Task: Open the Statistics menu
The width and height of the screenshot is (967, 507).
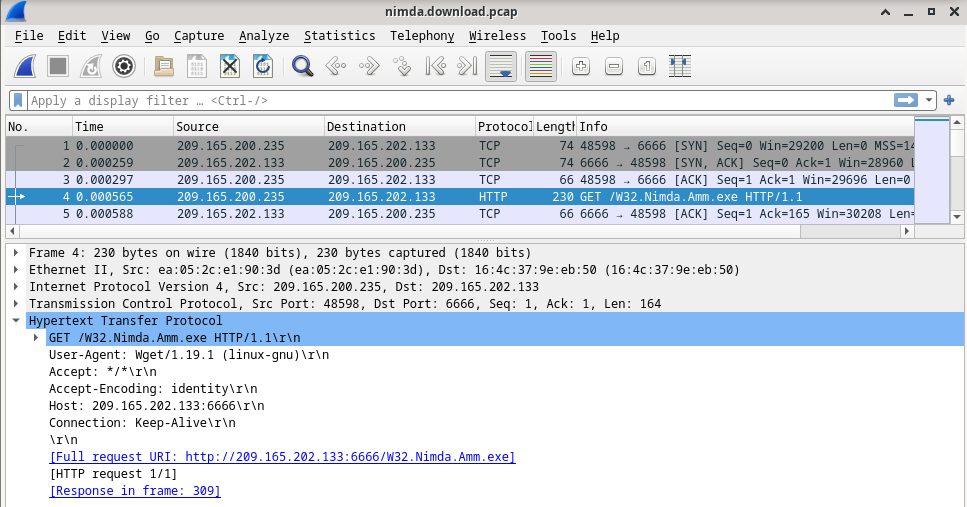Action: [339, 36]
